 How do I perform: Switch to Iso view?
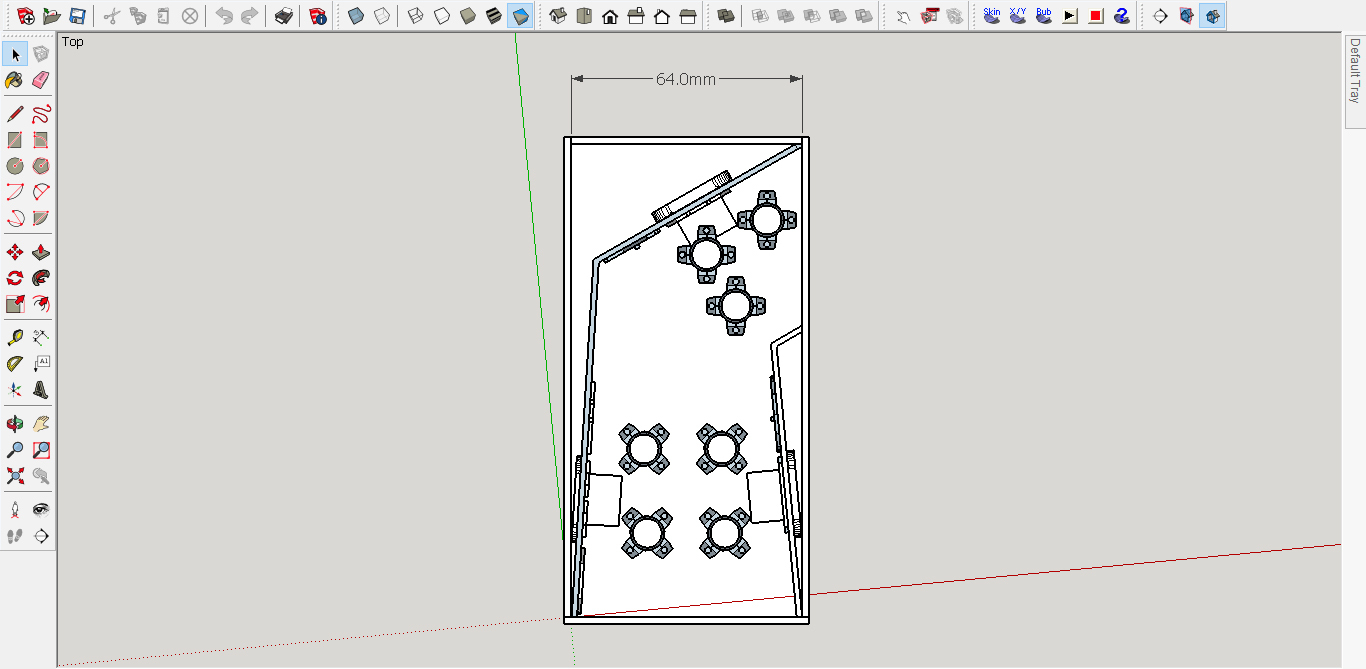click(x=558, y=16)
